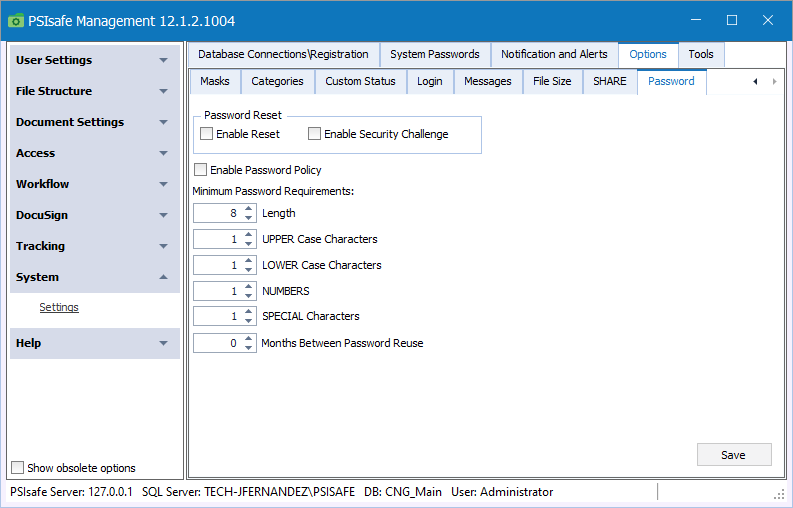Maximize the PSIsafe Management window

[x=732, y=20]
